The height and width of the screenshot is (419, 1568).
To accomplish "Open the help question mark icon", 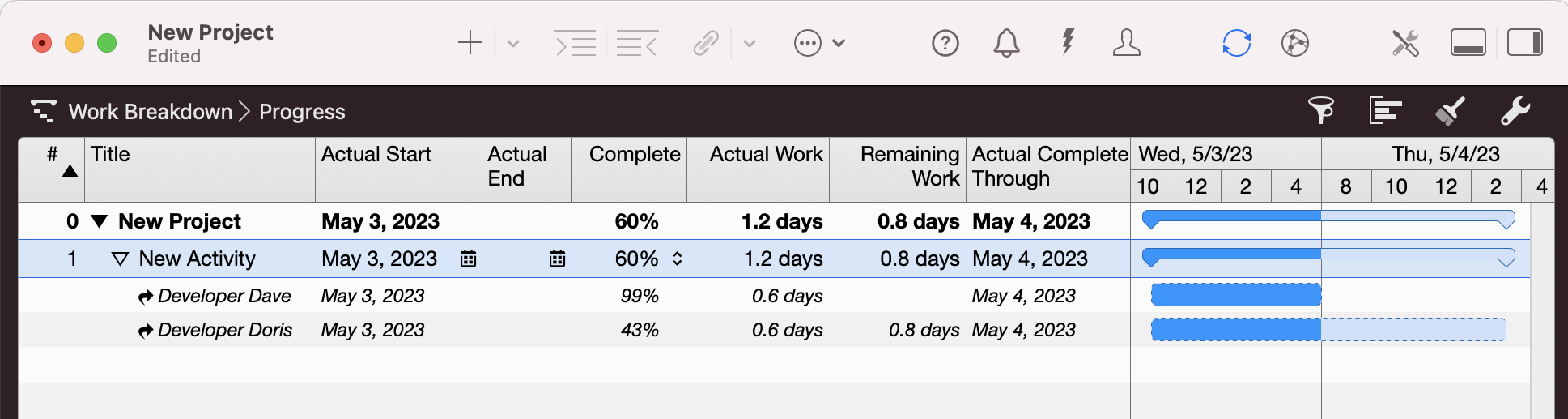I will (x=945, y=43).
